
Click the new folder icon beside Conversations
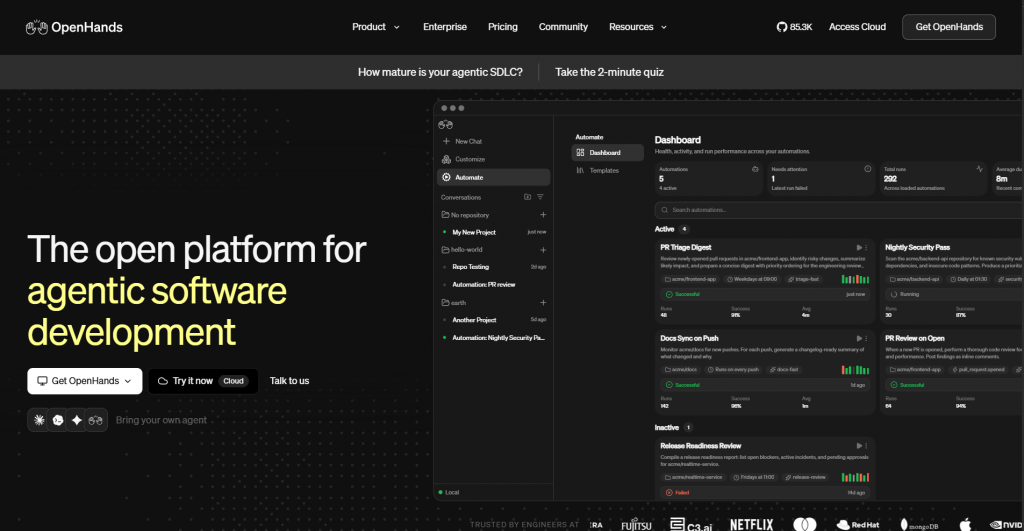click(528, 197)
